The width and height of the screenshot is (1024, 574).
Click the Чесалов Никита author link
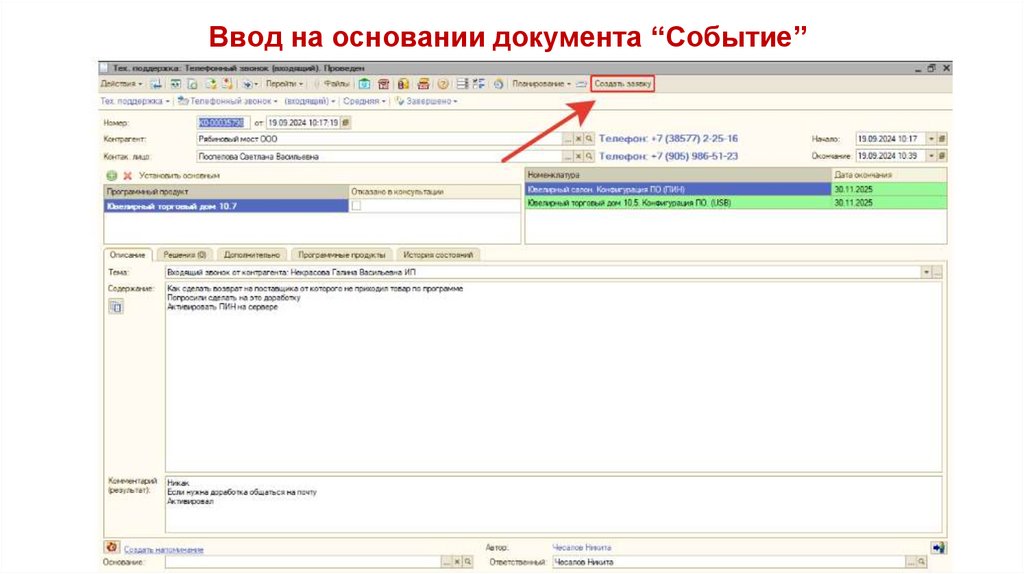pos(581,548)
